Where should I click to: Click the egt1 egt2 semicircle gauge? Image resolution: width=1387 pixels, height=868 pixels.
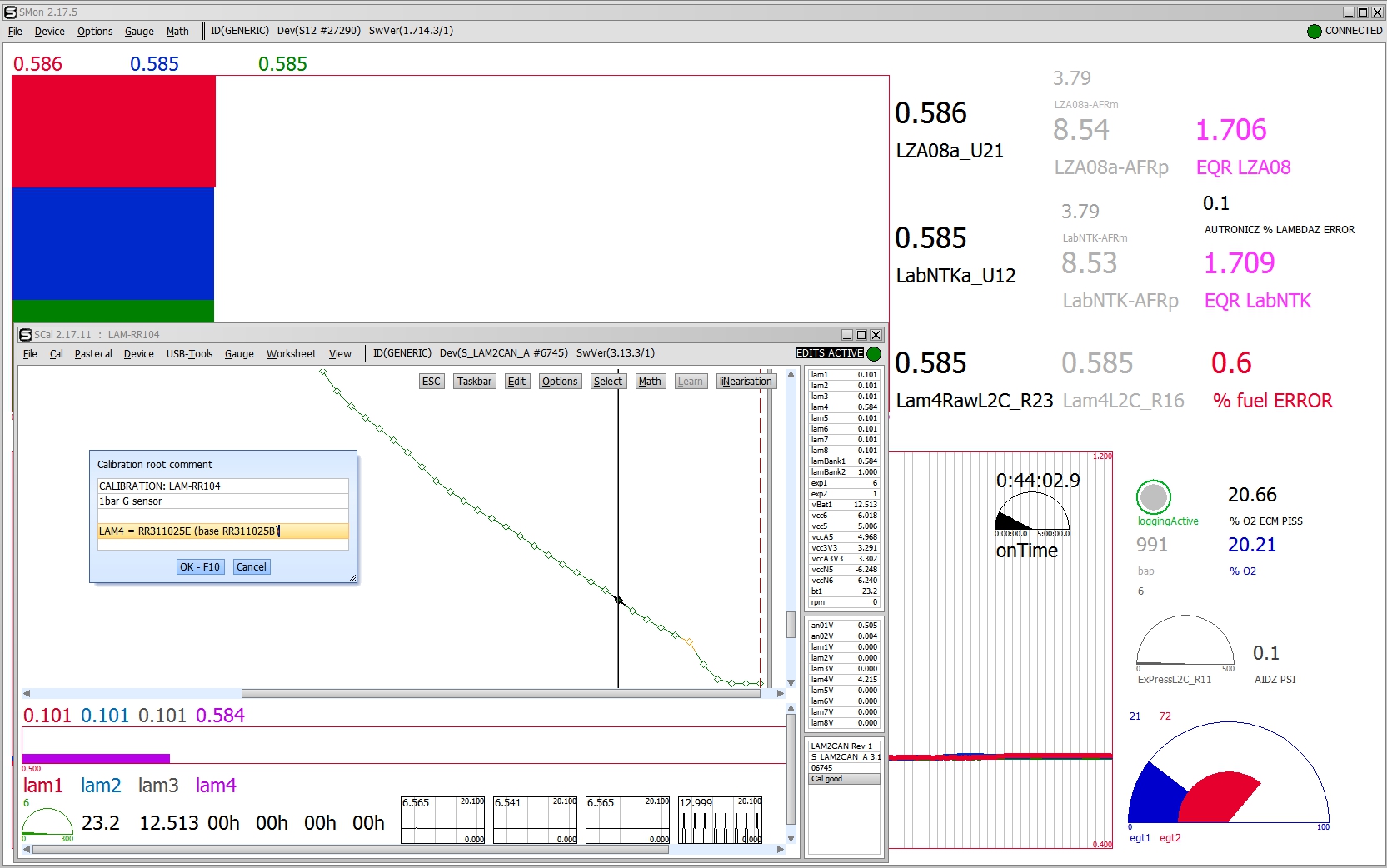click(1228, 775)
